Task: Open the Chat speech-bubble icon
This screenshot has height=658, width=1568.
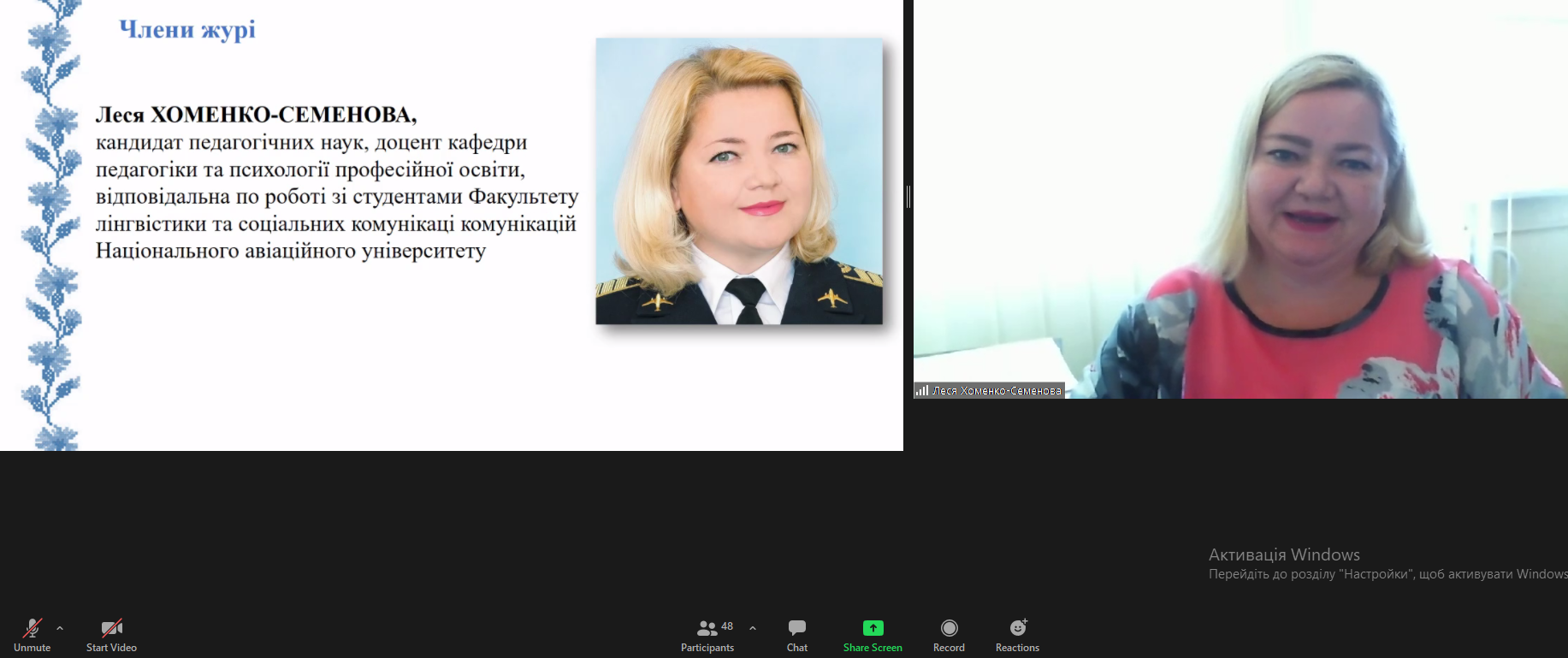Action: pyautogui.click(x=797, y=628)
